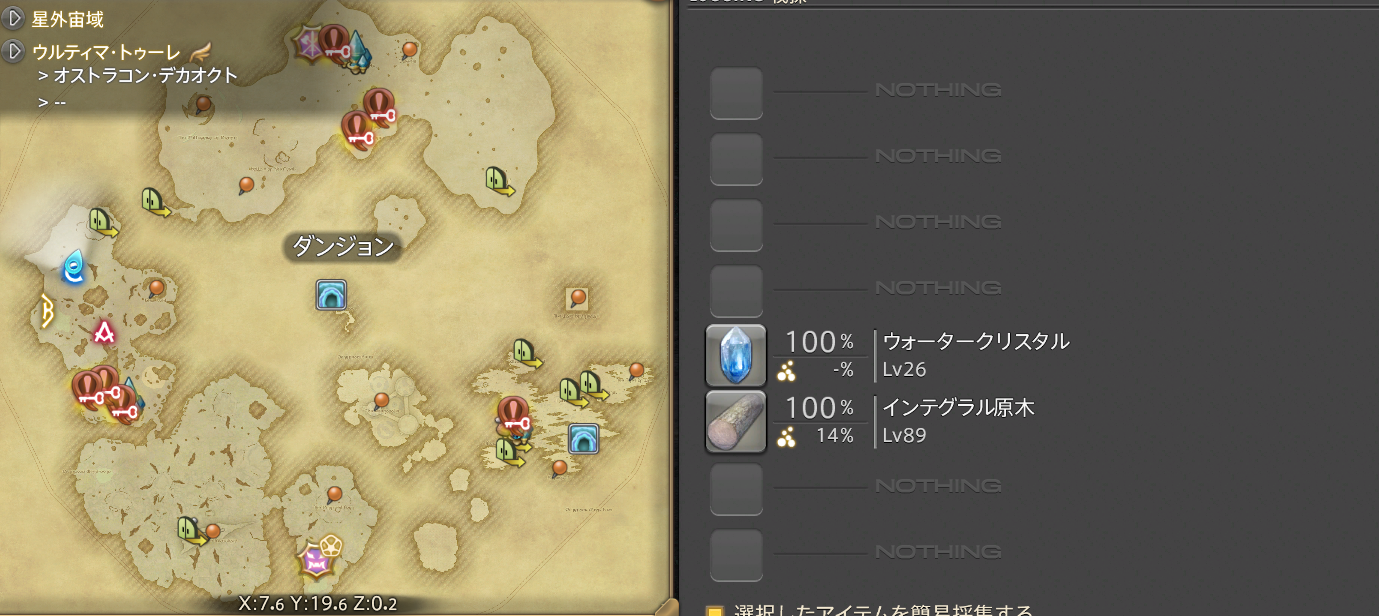Open the ウルティマ・トゥーレ area selector arrow
Viewport: 1379px width, 616px height.
(x=14, y=50)
